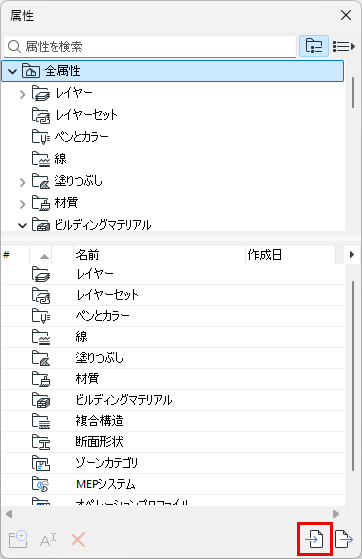Select レイヤーセット in the tree
362x559 pixels.
87,115
